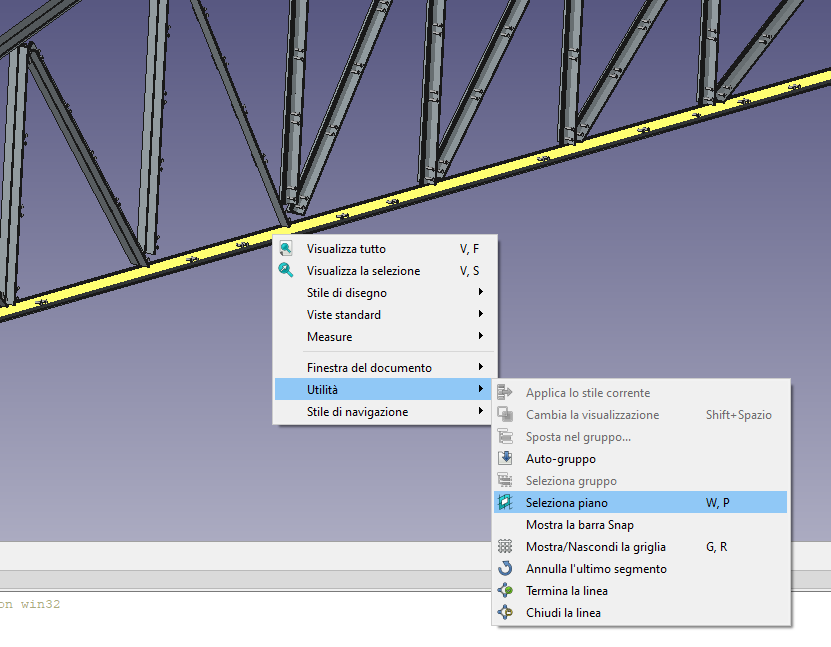The image size is (831, 647).
Task: Choose Visualizza la selezione menu entry
Action: (385, 270)
